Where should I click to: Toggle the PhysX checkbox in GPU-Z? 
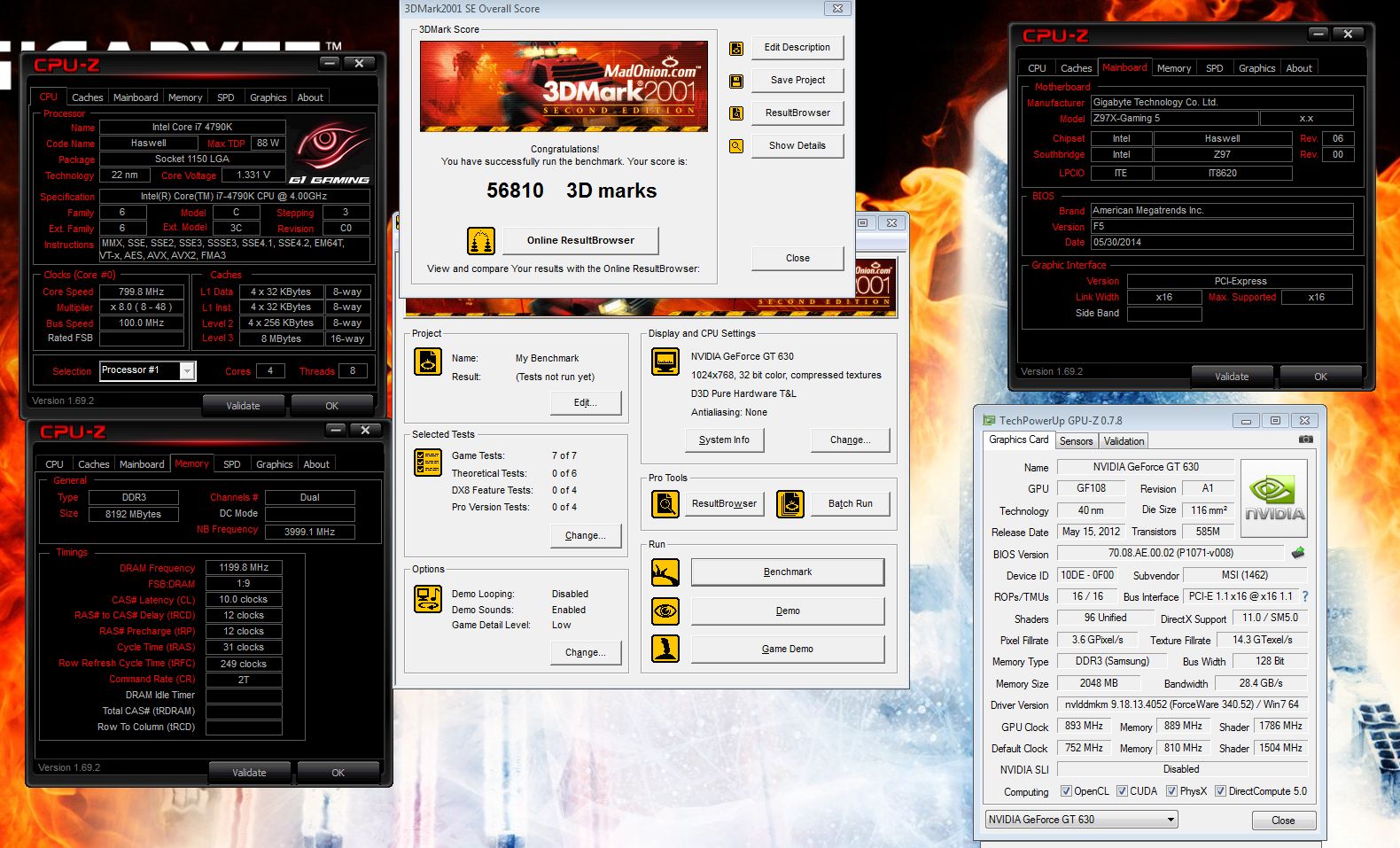(x=1171, y=791)
